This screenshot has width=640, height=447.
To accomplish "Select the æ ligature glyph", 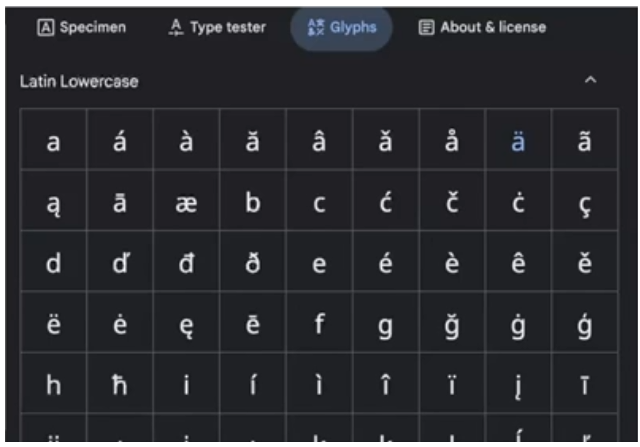I will tap(186, 203).
